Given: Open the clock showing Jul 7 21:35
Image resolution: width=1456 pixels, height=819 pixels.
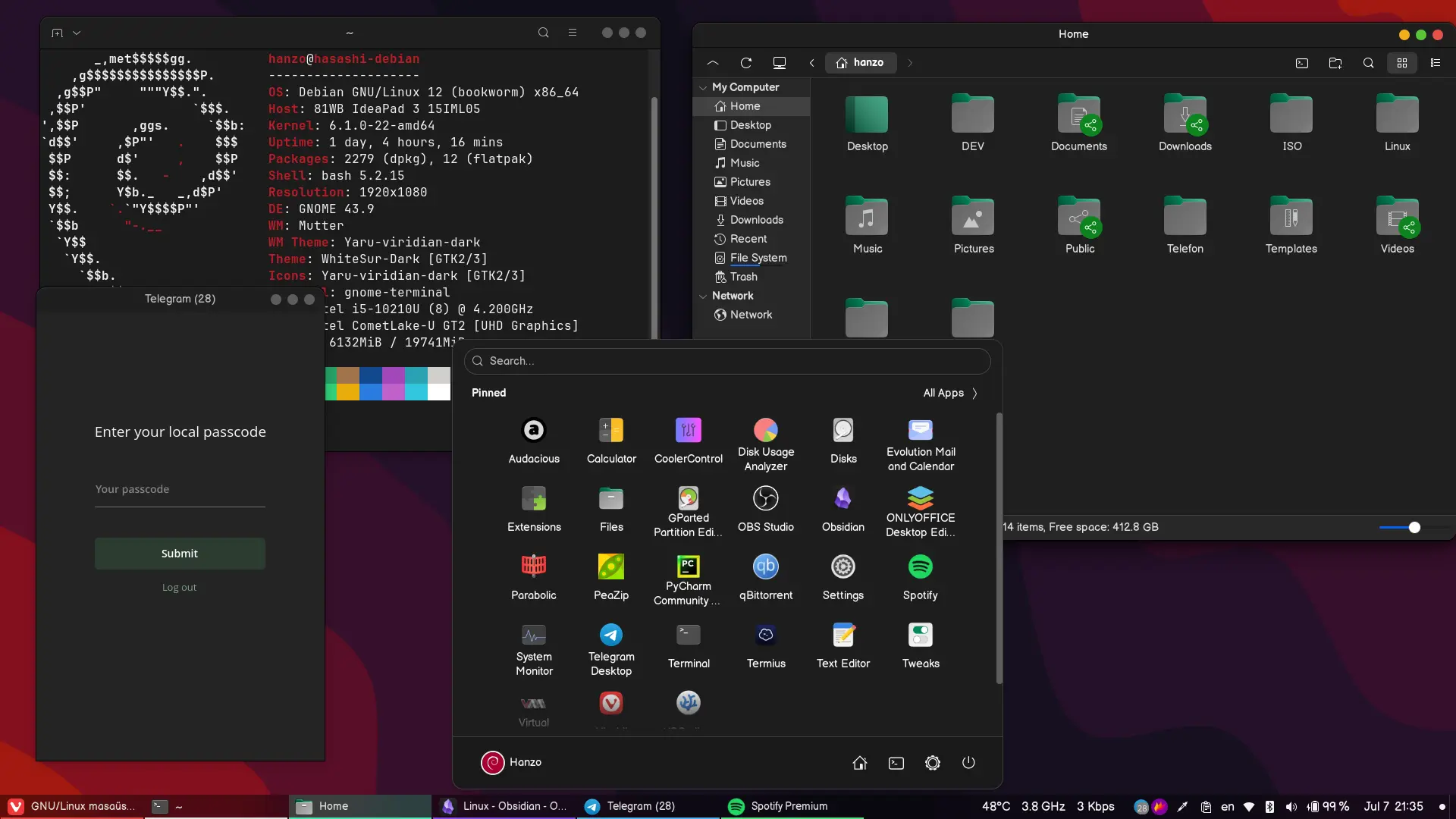Looking at the screenshot, I should pos(1393,806).
